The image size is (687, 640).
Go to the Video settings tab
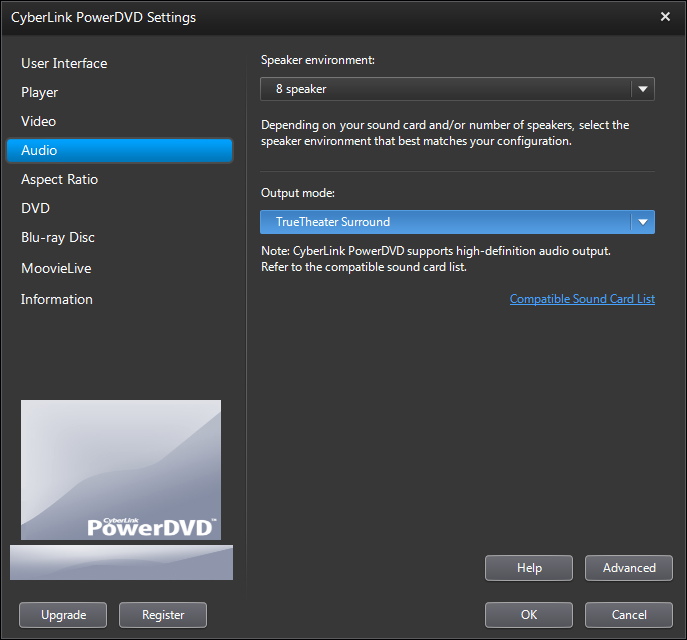pos(39,121)
